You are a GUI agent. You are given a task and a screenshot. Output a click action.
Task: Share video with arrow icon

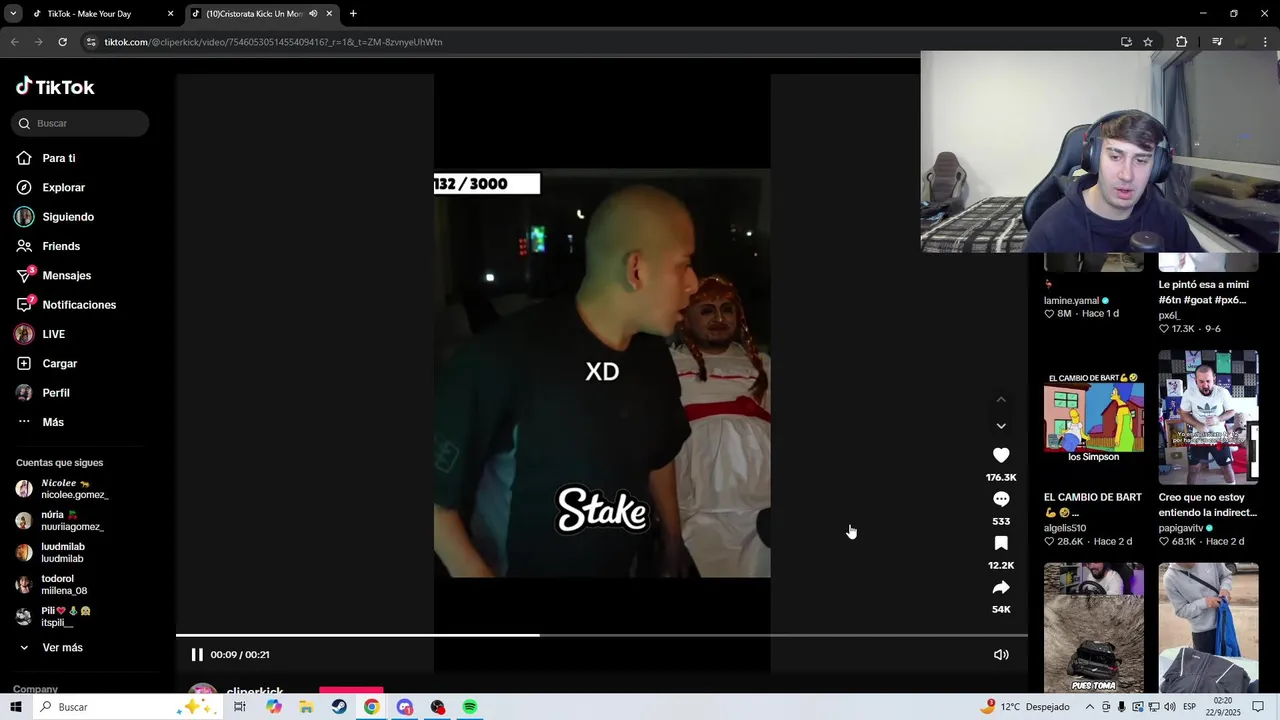pyautogui.click(x=1001, y=587)
